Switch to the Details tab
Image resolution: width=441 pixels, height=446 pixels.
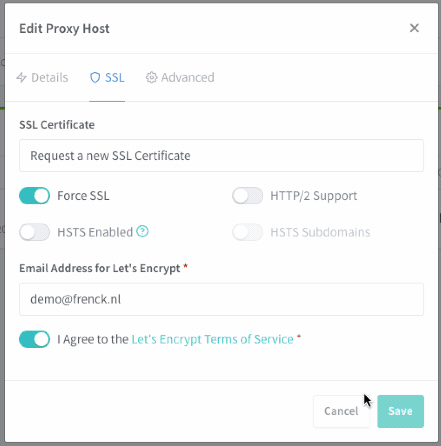pyautogui.click(x=42, y=77)
